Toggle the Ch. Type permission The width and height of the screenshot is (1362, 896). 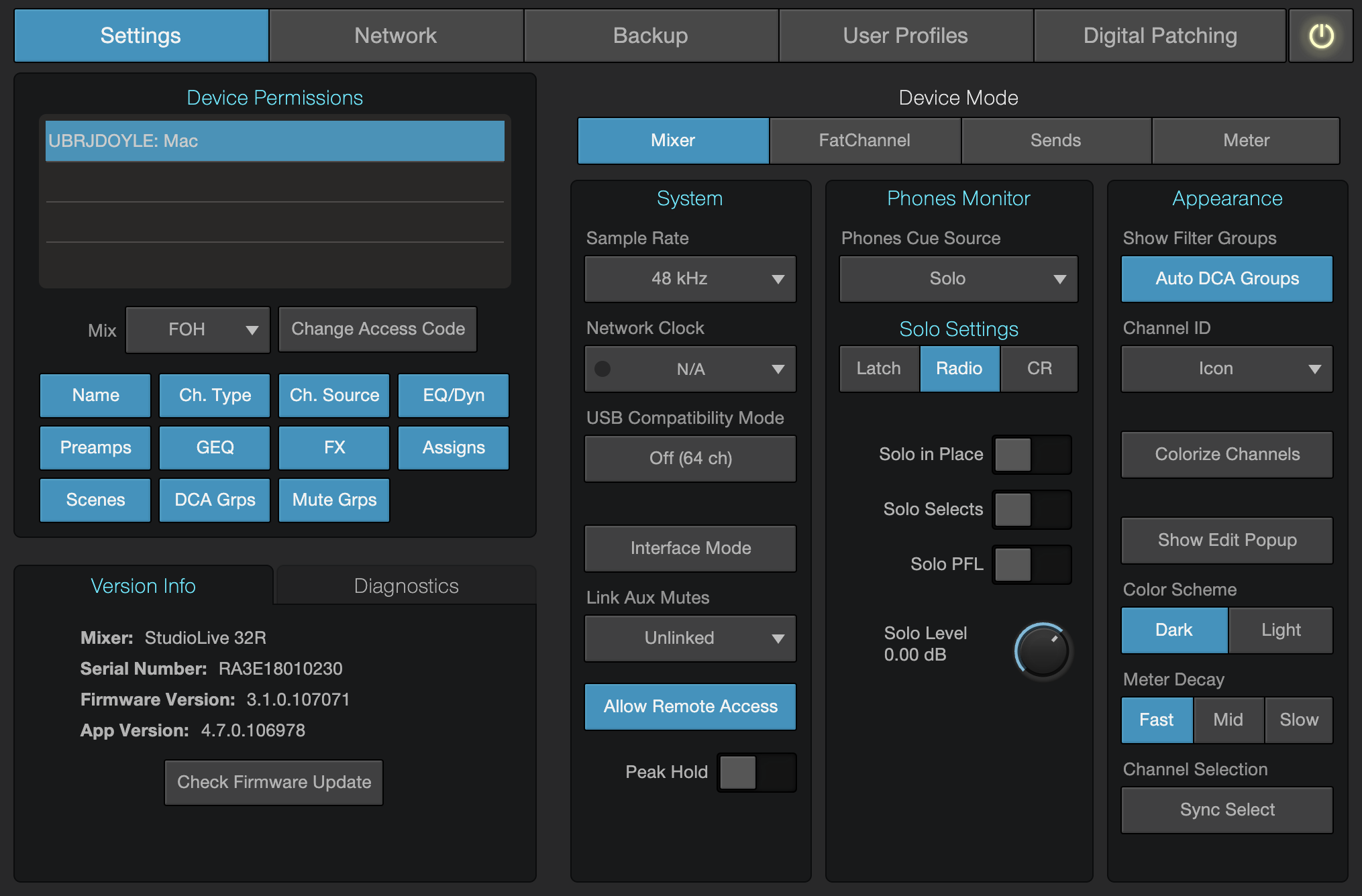(215, 395)
